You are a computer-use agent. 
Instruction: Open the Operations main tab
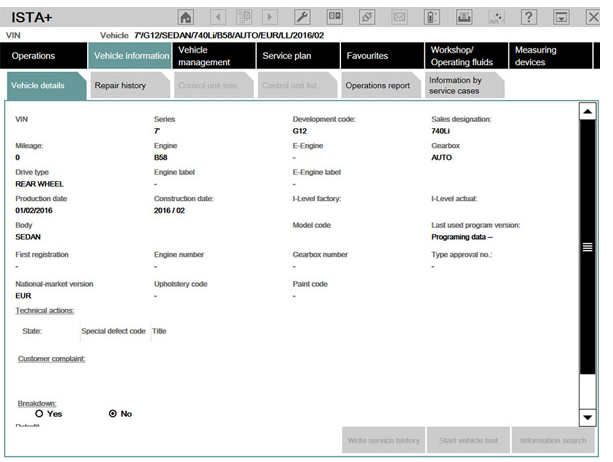[x=43, y=56]
